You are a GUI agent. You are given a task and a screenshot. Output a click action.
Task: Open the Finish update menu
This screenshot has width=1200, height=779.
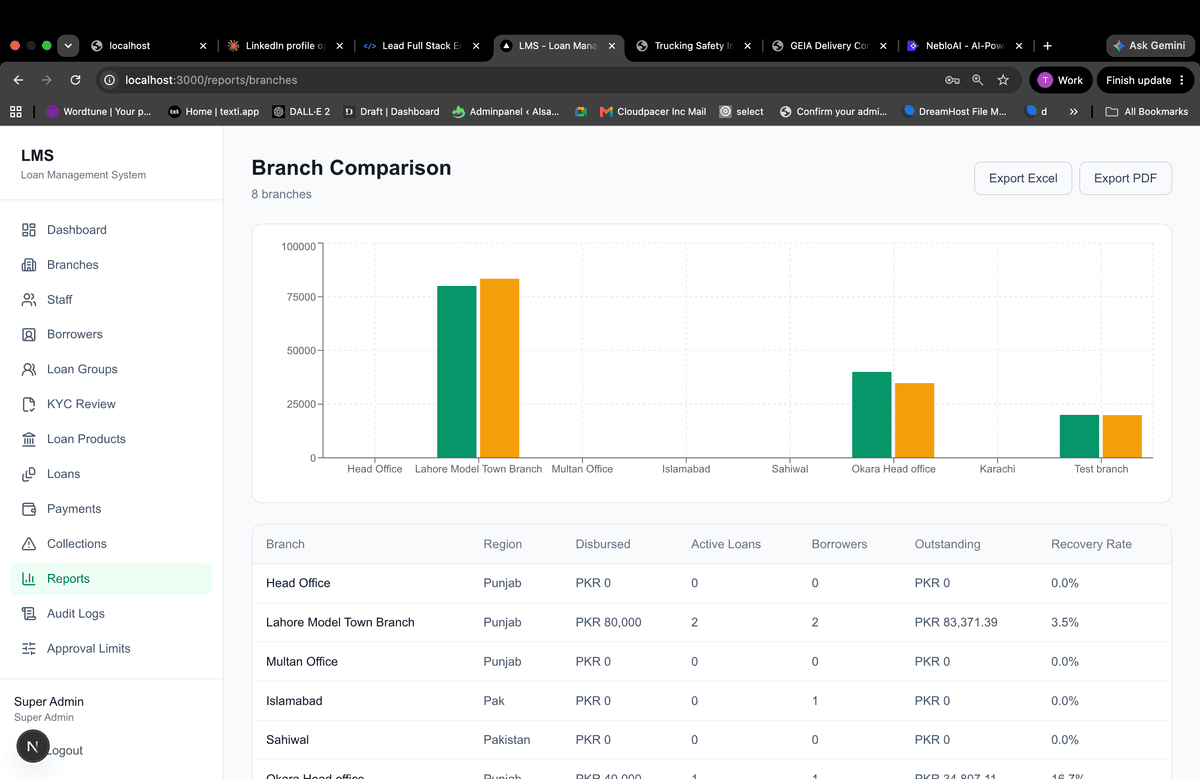(1144, 80)
